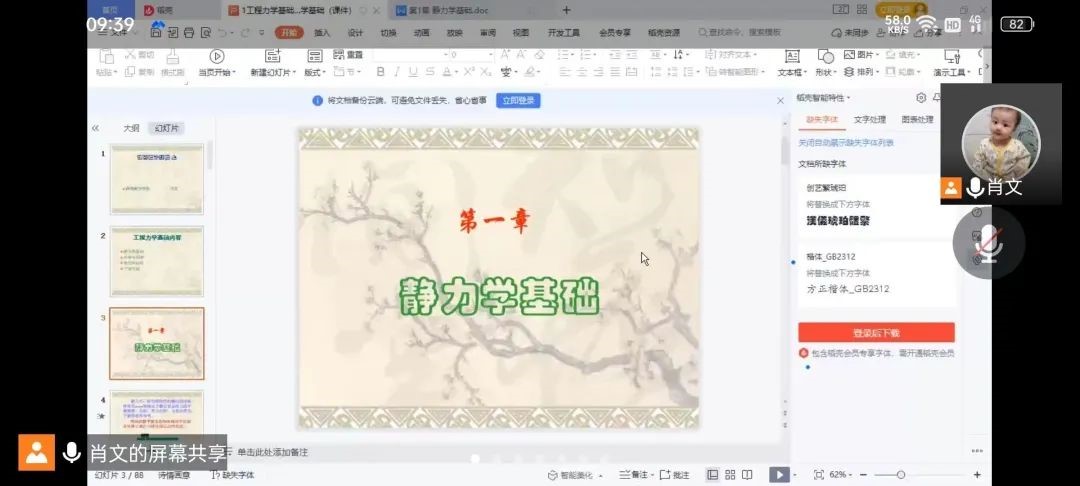The image size is (1080, 486).
Task: Open the settings gear in the side panel
Action: 921,98
